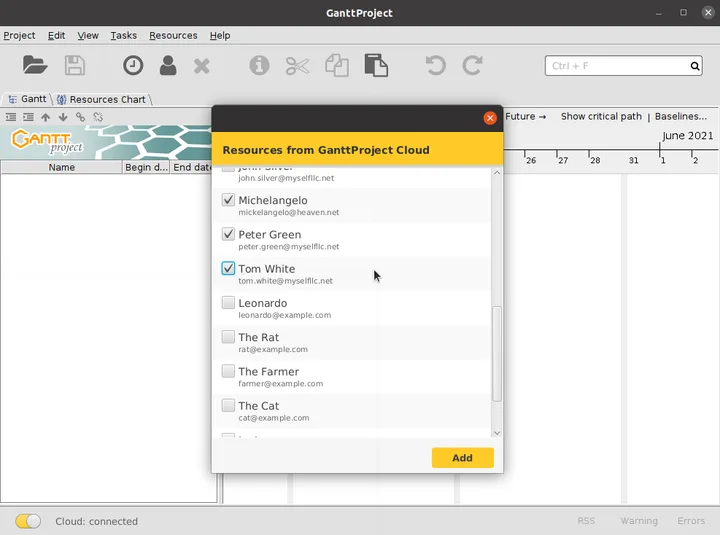Click the Delete X toolbar icon
Image resolution: width=720 pixels, height=535 pixels.
coord(202,66)
